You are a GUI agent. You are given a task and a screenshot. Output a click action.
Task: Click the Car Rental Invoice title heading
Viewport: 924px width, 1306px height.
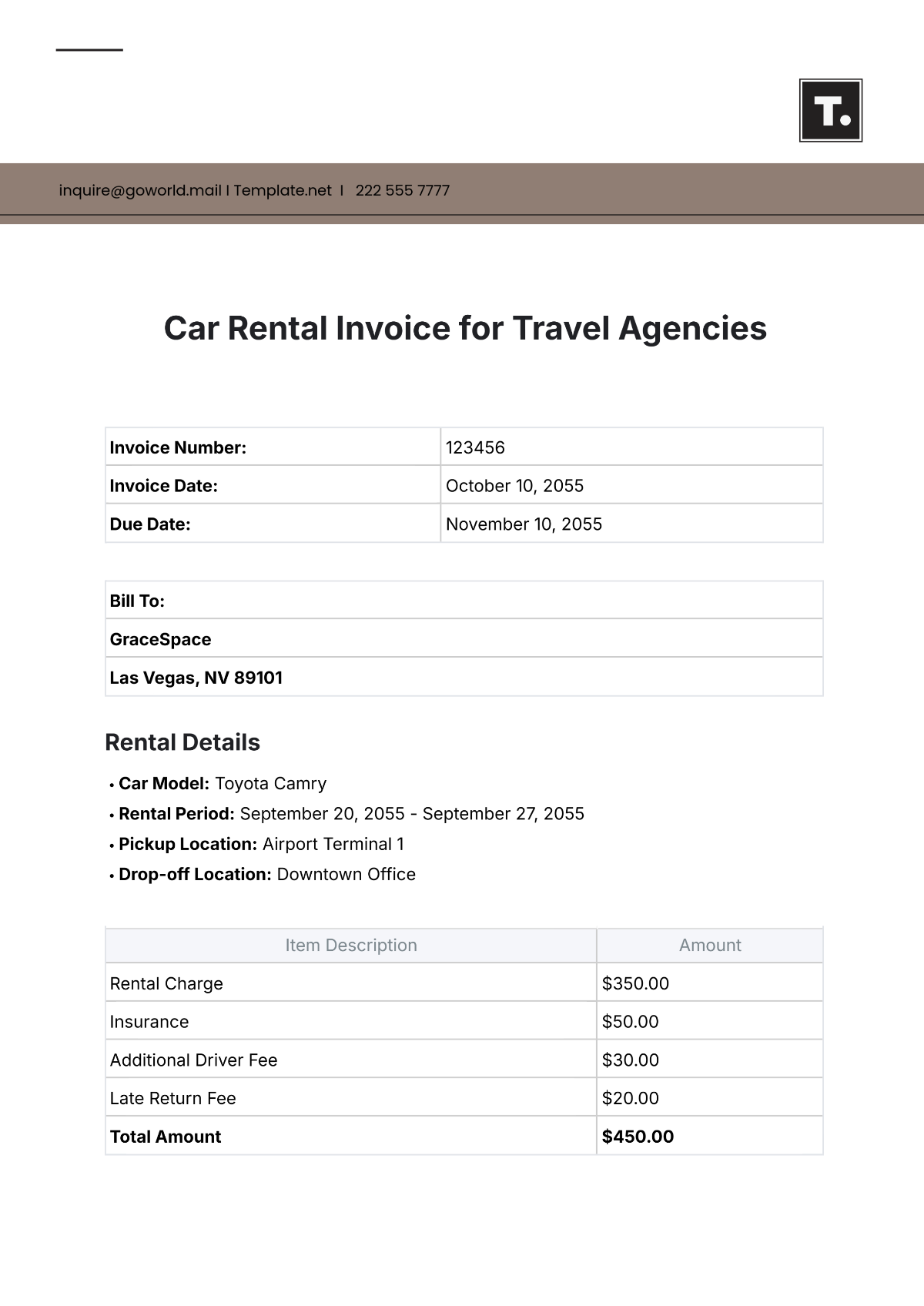[465, 328]
